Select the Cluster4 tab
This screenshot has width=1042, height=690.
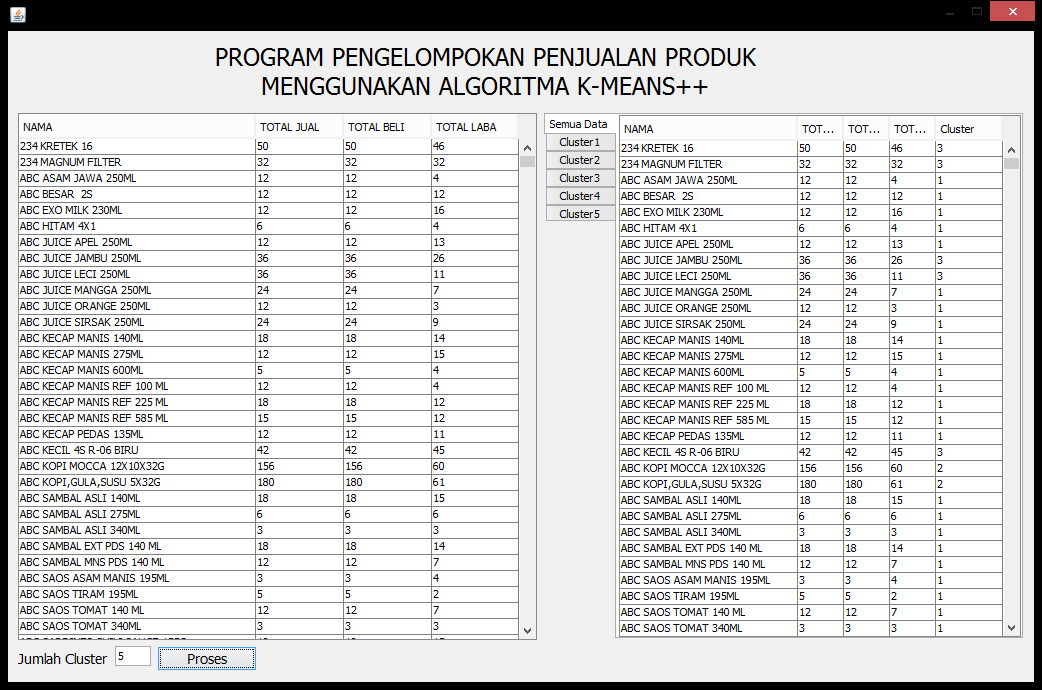[580, 196]
